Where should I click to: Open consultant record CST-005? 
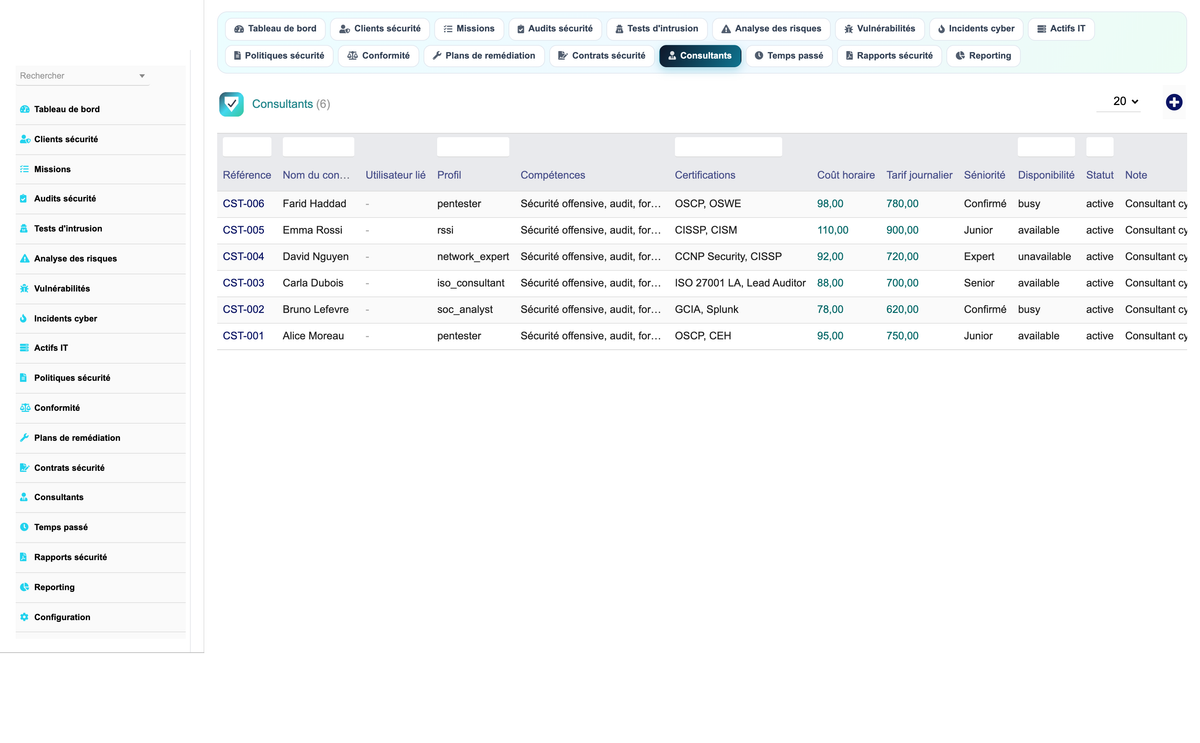[244, 230]
